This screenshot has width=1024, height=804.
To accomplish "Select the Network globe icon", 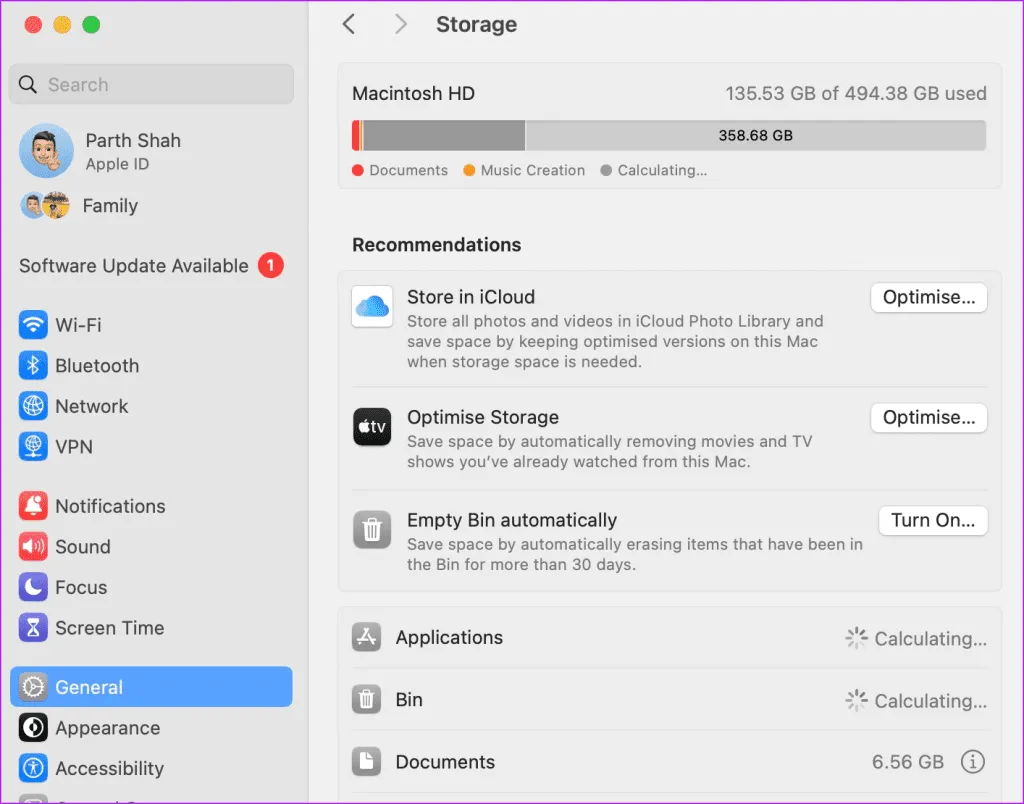I will click(x=33, y=406).
